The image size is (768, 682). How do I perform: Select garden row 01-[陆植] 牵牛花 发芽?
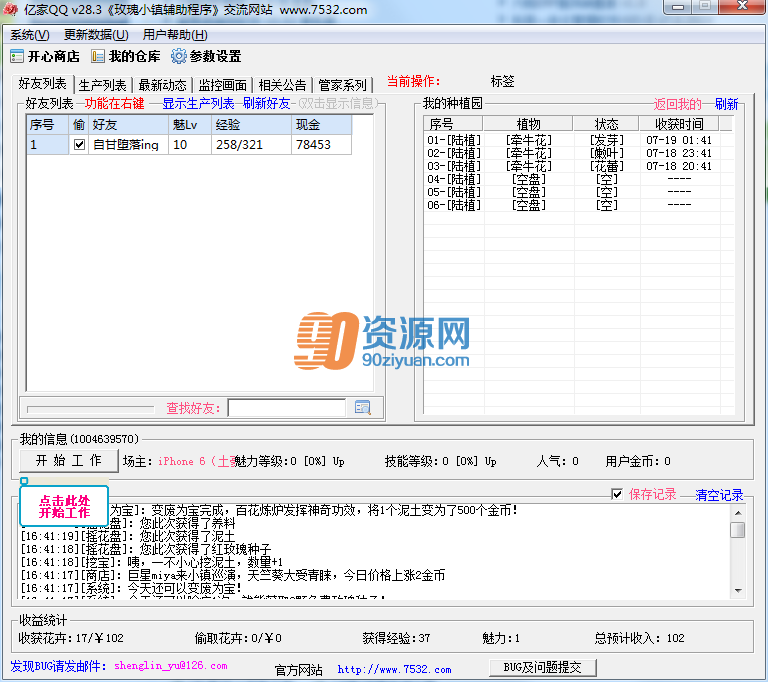[578, 140]
